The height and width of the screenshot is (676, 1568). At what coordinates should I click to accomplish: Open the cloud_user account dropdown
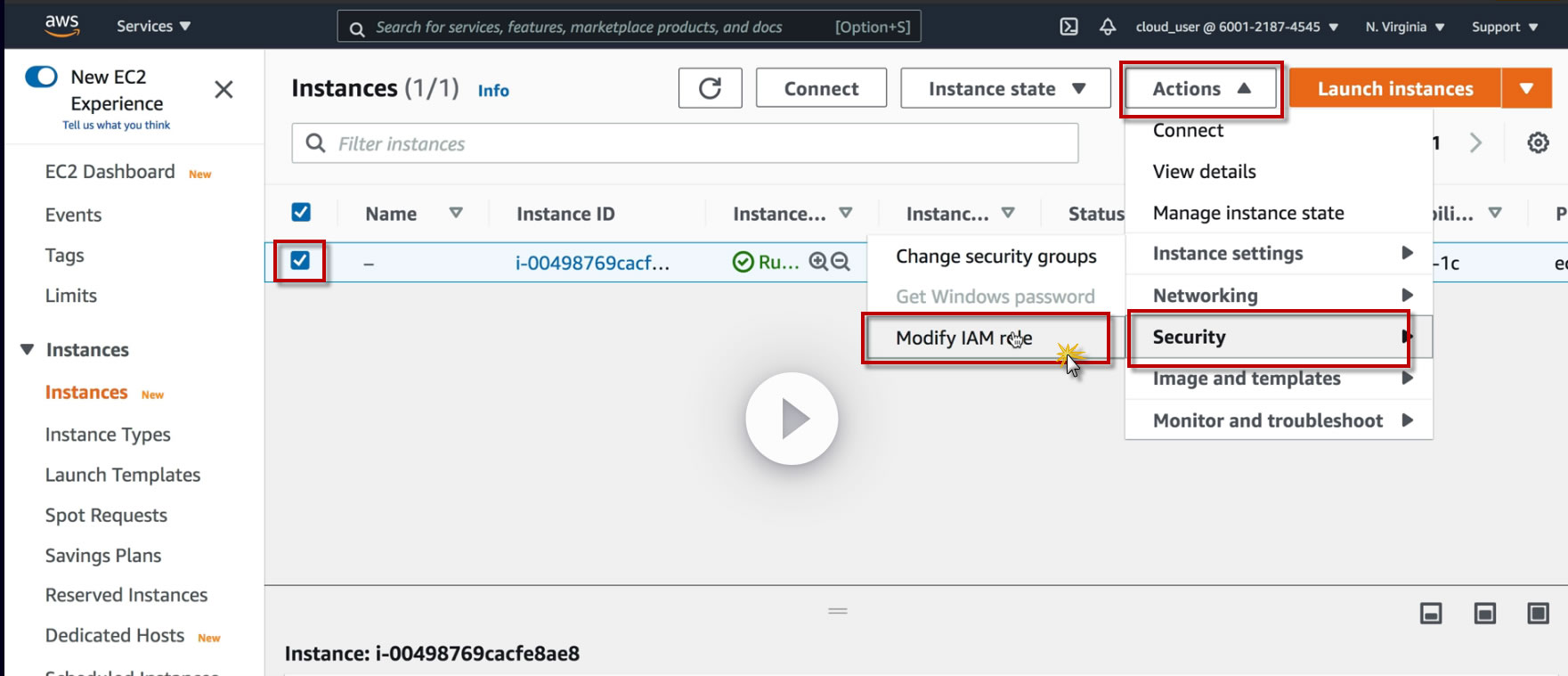pos(1237,27)
